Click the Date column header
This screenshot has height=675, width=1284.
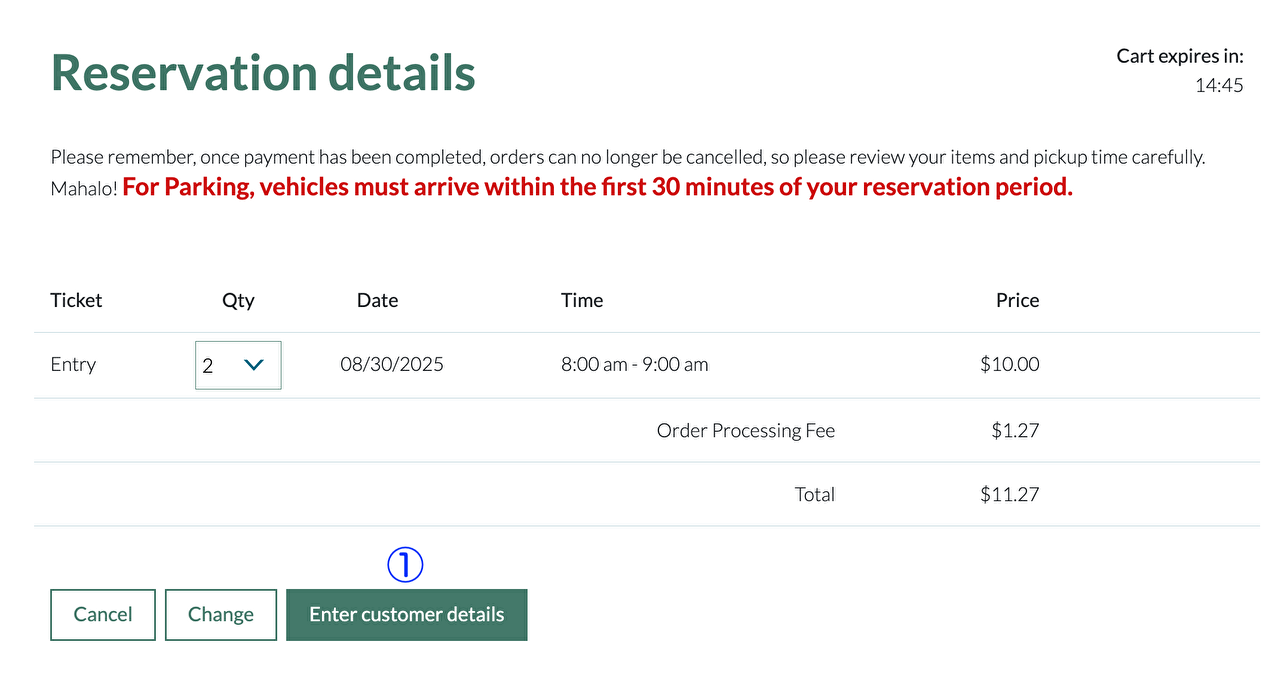(377, 300)
